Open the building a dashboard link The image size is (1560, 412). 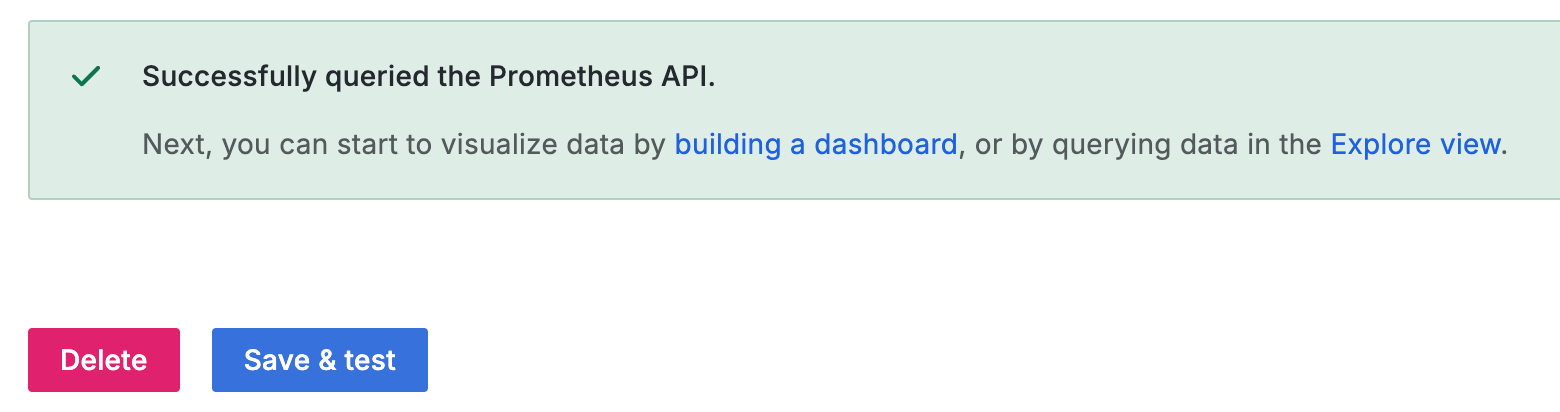(x=816, y=144)
